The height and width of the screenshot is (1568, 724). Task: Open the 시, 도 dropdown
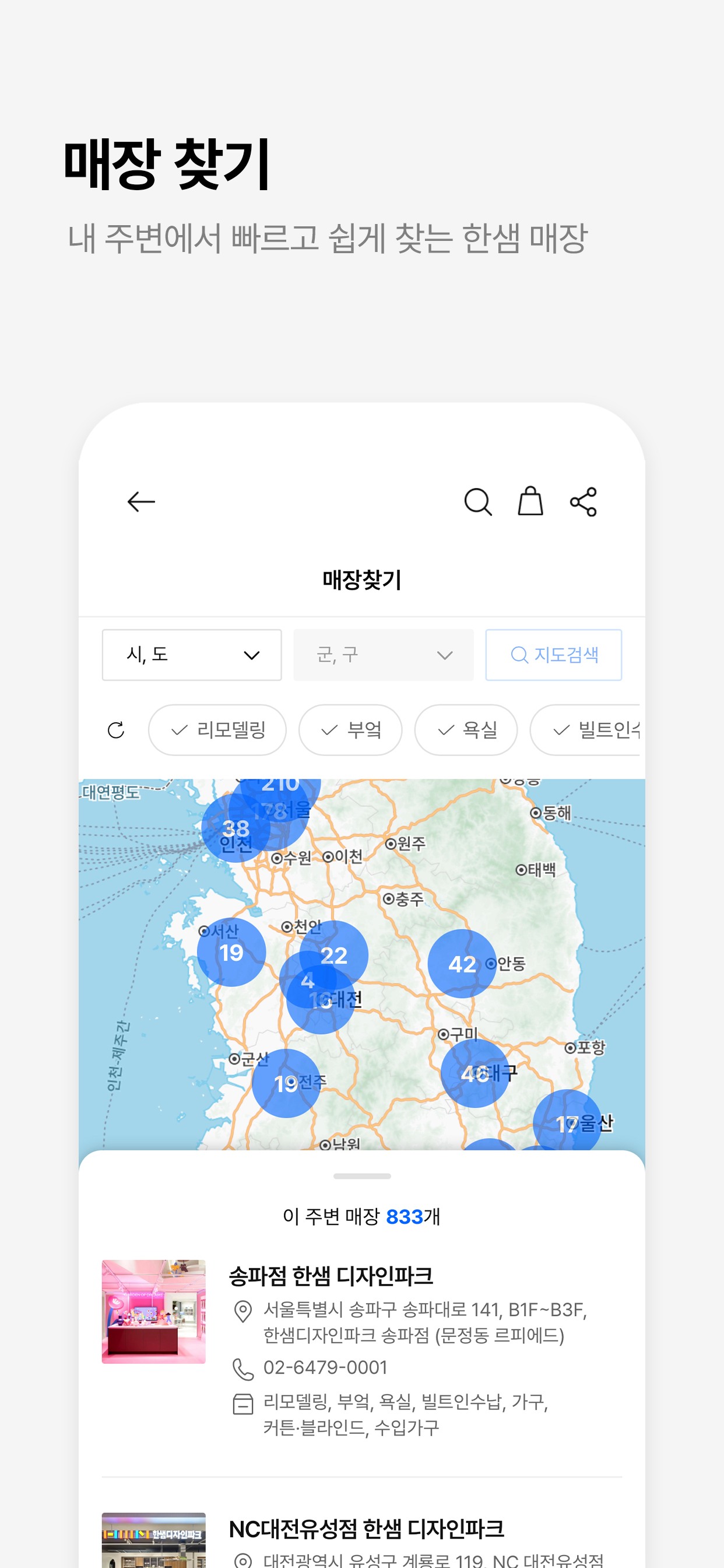coord(192,655)
